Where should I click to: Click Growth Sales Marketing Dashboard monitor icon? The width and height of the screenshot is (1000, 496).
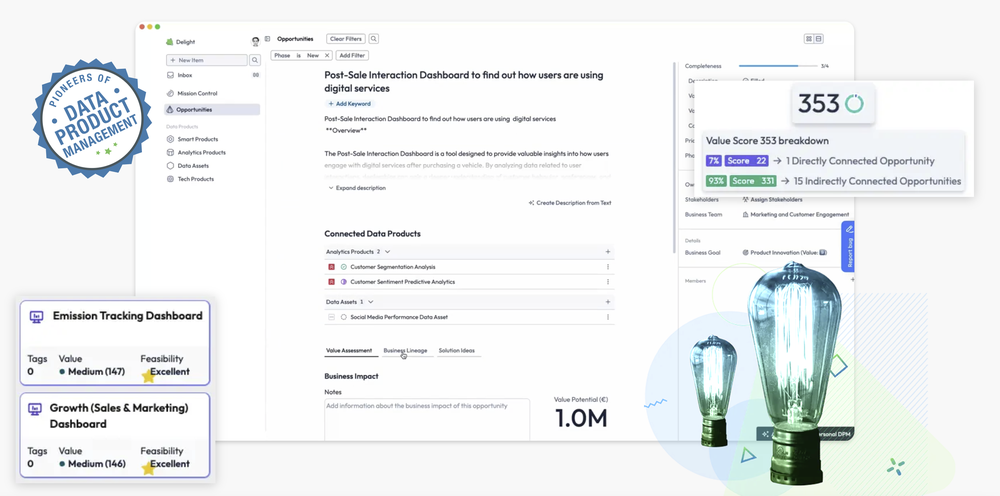(x=36, y=409)
